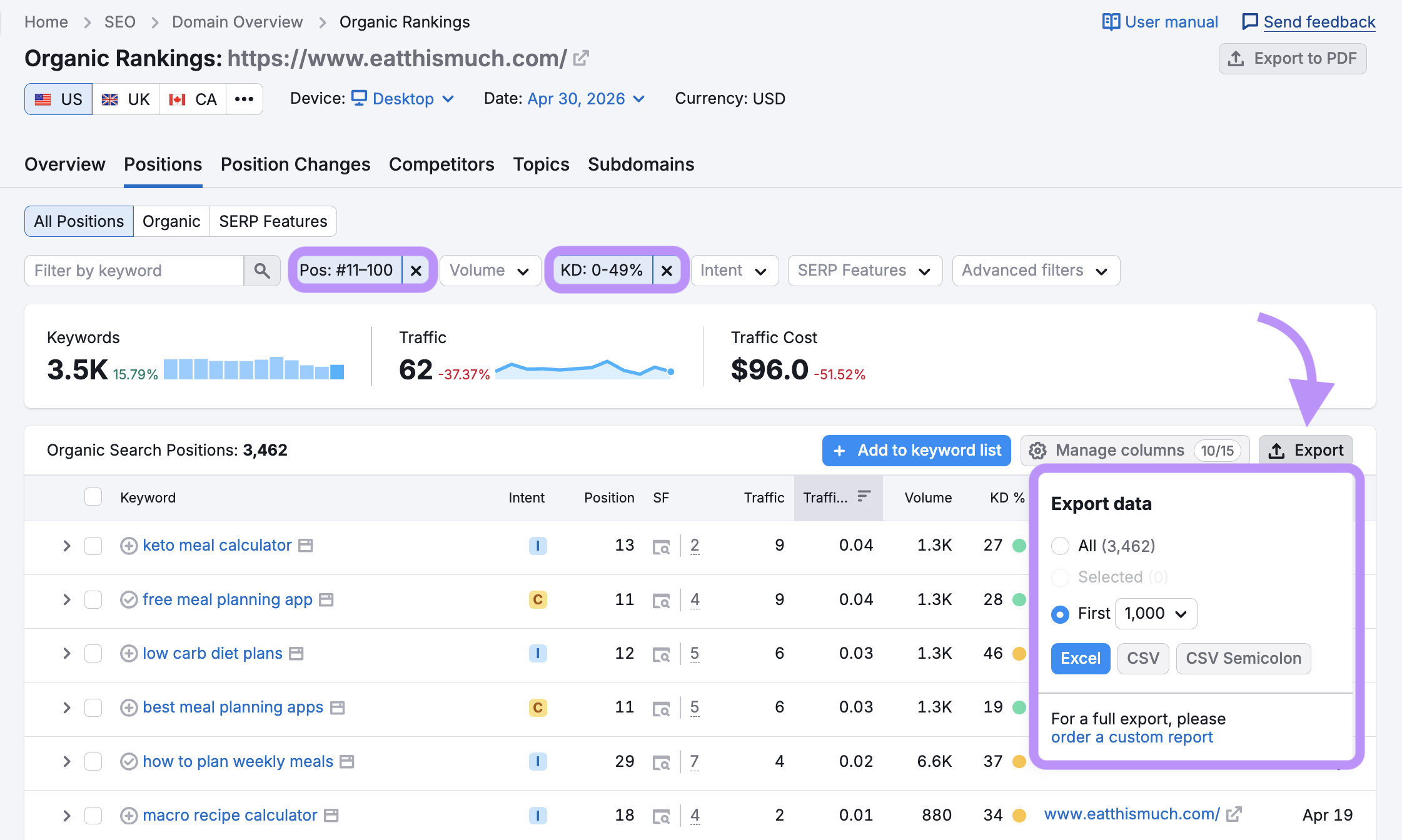
Task: Select the Organic positions segment
Action: coord(171,221)
